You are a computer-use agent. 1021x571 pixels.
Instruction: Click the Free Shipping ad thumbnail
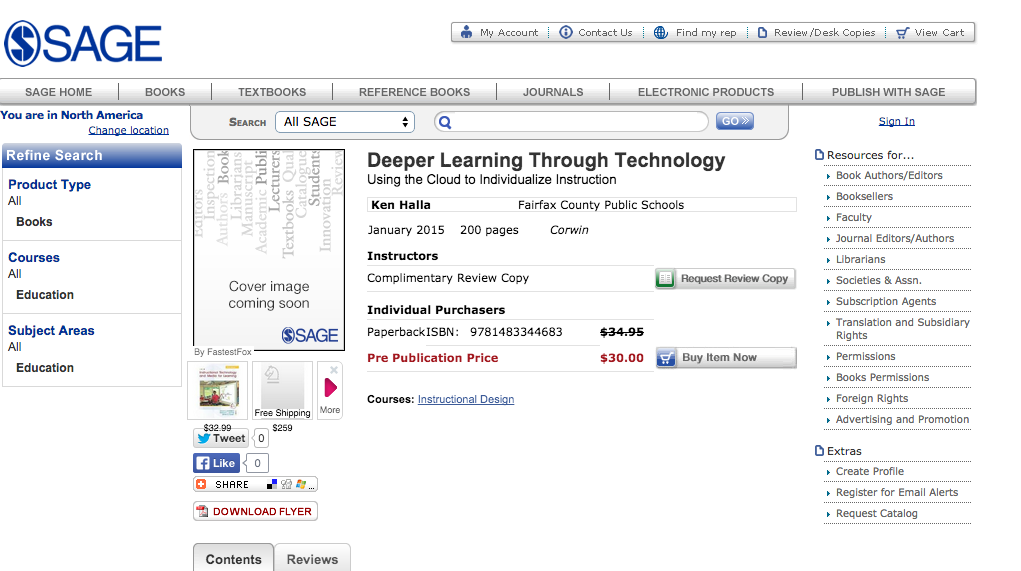click(x=282, y=390)
